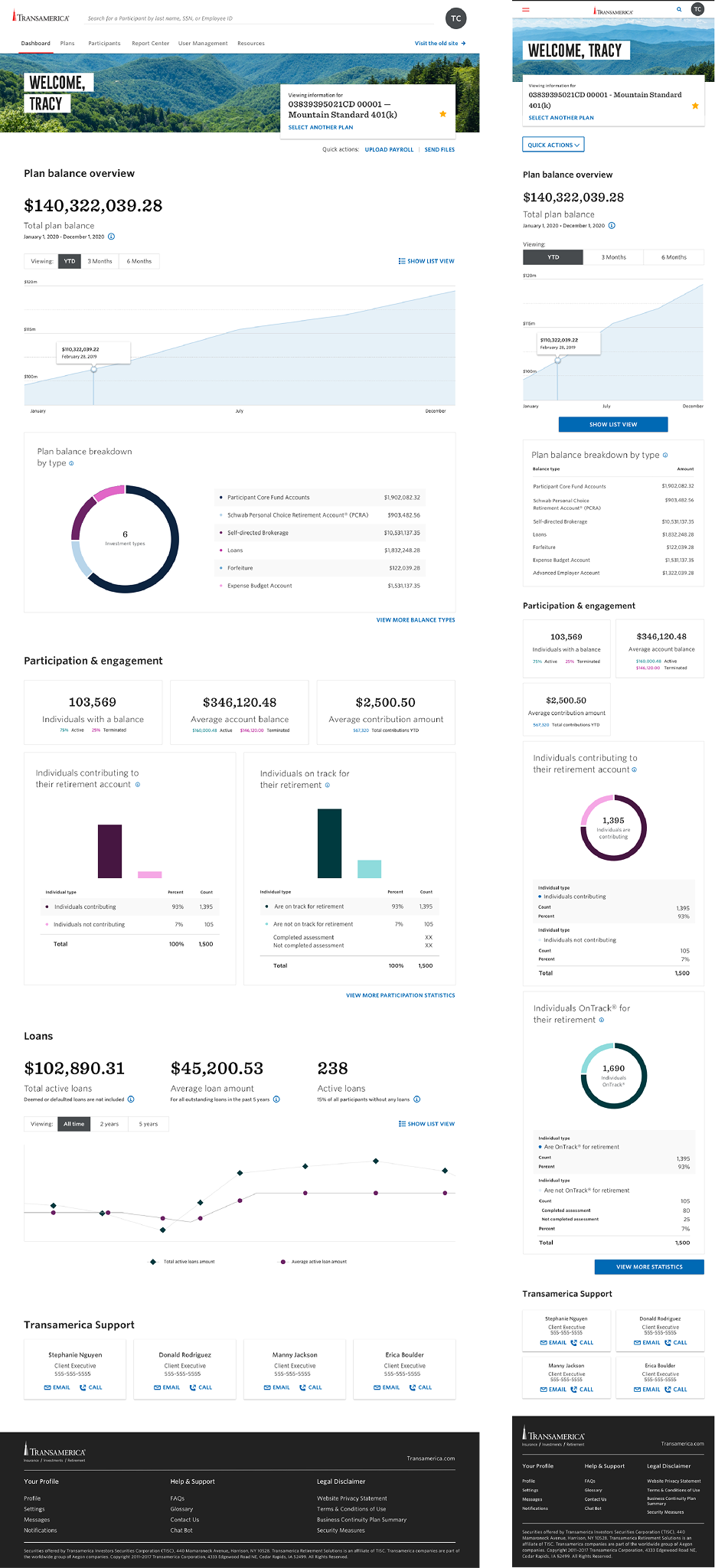The height and width of the screenshot is (1568, 715).
Task: Click the Participant Core Fund Accounts legend dot
Action: pos(221,498)
